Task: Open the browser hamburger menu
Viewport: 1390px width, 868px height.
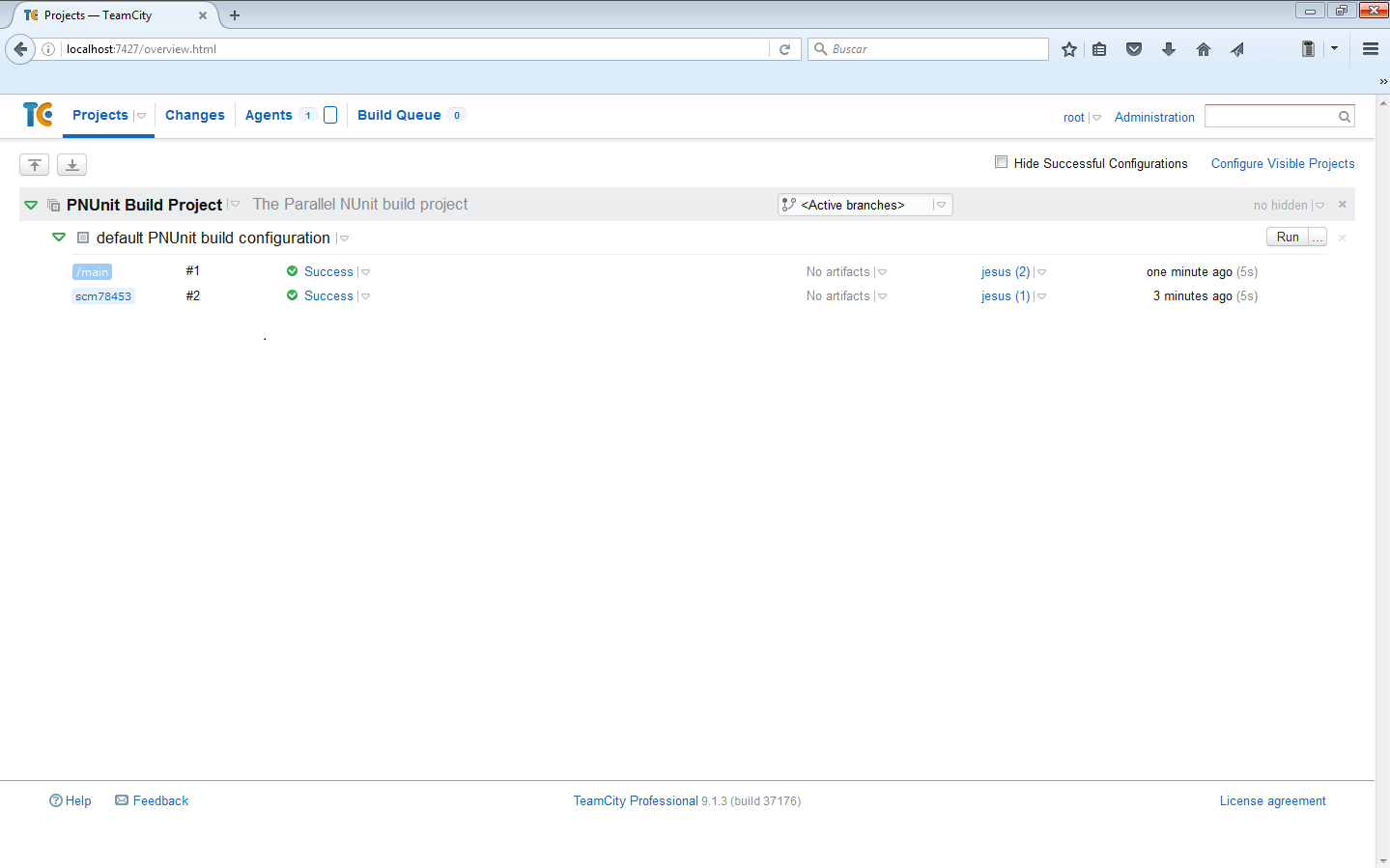Action: click(x=1370, y=49)
